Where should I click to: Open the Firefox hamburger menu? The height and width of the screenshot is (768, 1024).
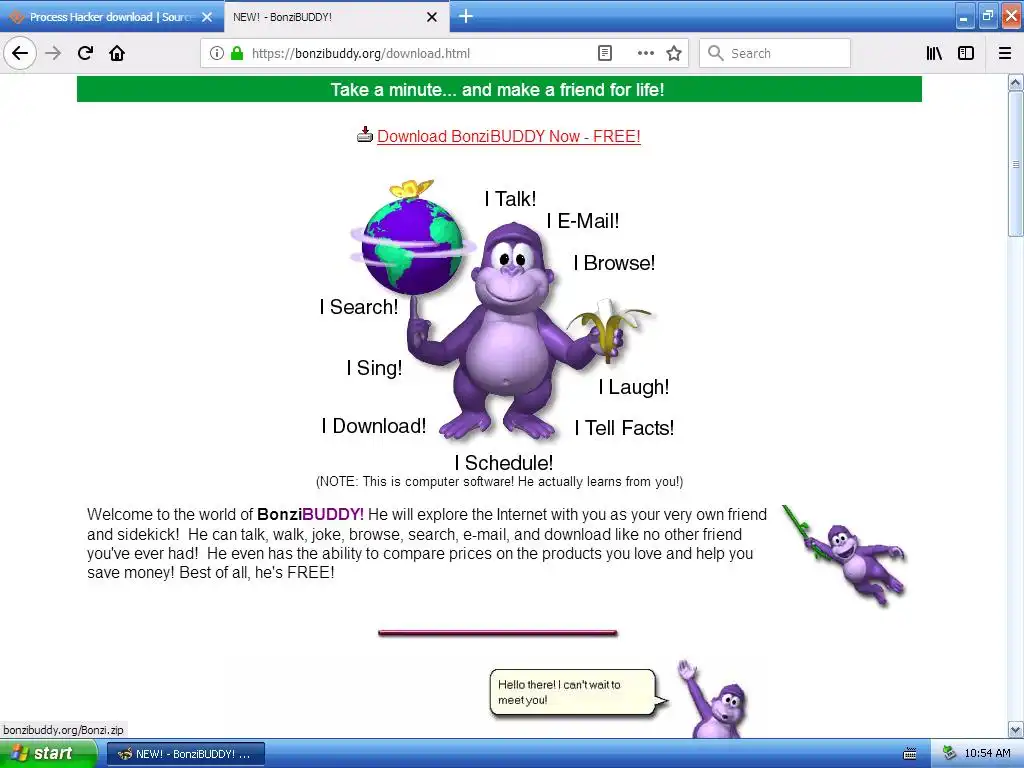(1005, 53)
